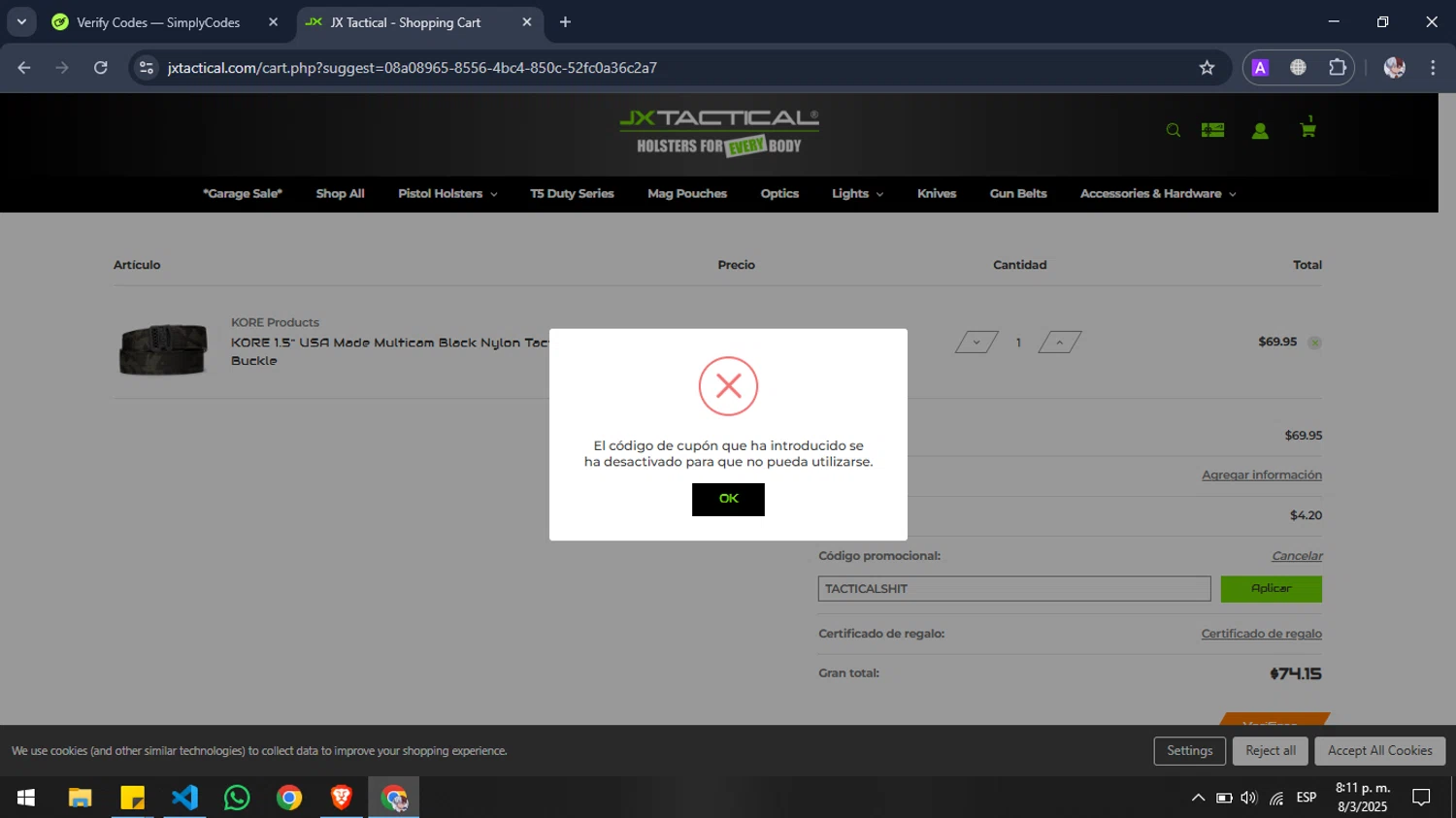
Task: Increase the belt quantity
Action: point(1060,343)
